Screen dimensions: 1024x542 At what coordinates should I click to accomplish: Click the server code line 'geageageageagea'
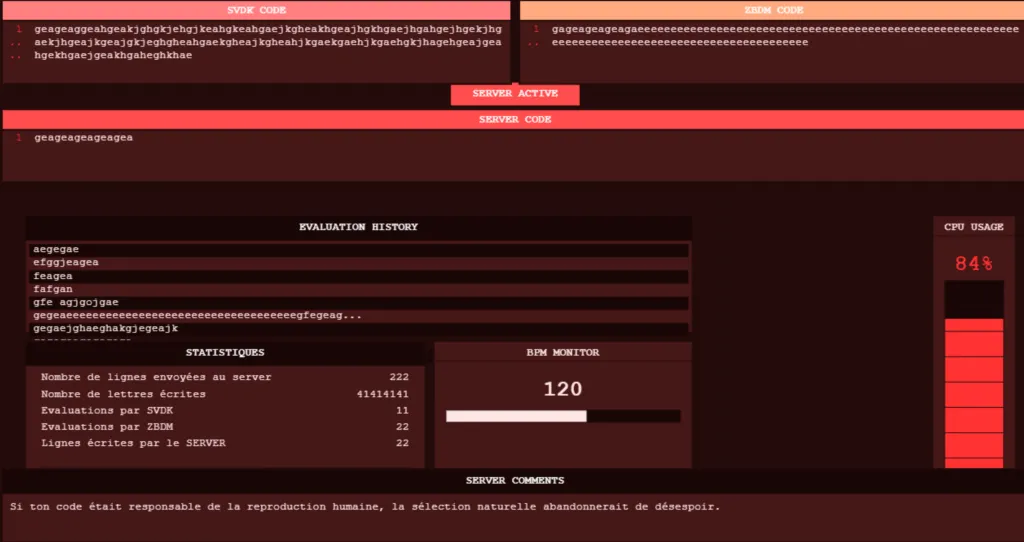[x=83, y=138]
